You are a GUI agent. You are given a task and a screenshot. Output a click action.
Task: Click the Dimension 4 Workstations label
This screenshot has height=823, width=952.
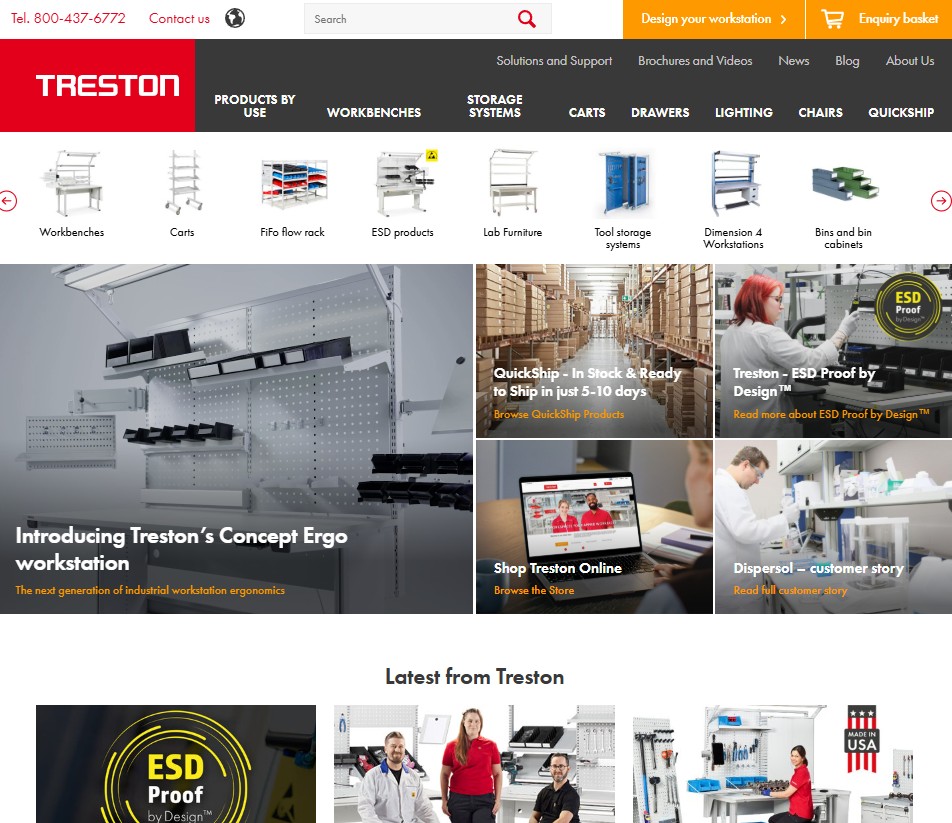(733, 239)
